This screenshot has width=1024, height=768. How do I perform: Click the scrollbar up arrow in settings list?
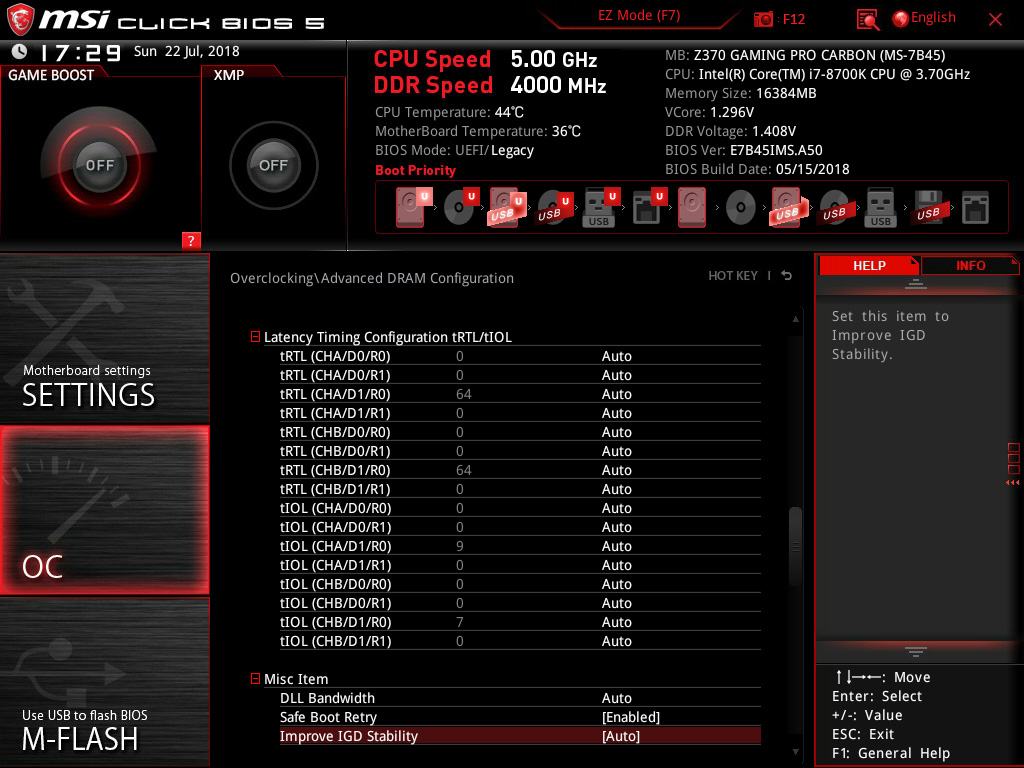pyautogui.click(x=795, y=319)
